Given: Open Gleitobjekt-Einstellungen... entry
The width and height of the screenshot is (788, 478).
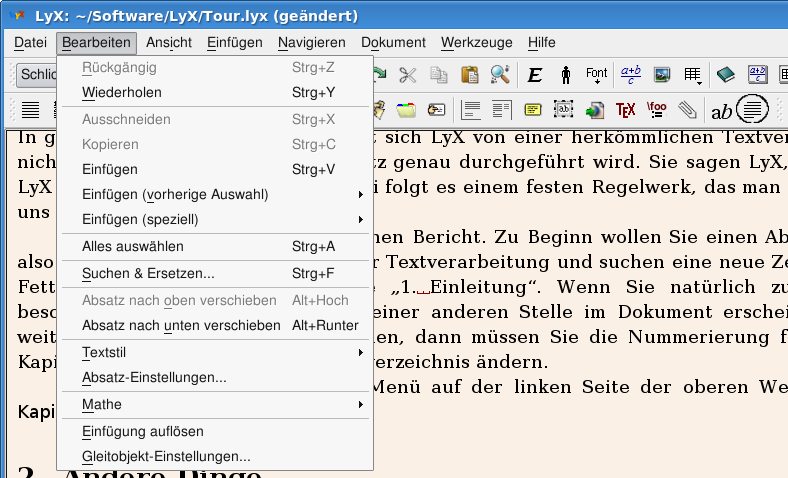Looking at the screenshot, I should click(215, 456).
